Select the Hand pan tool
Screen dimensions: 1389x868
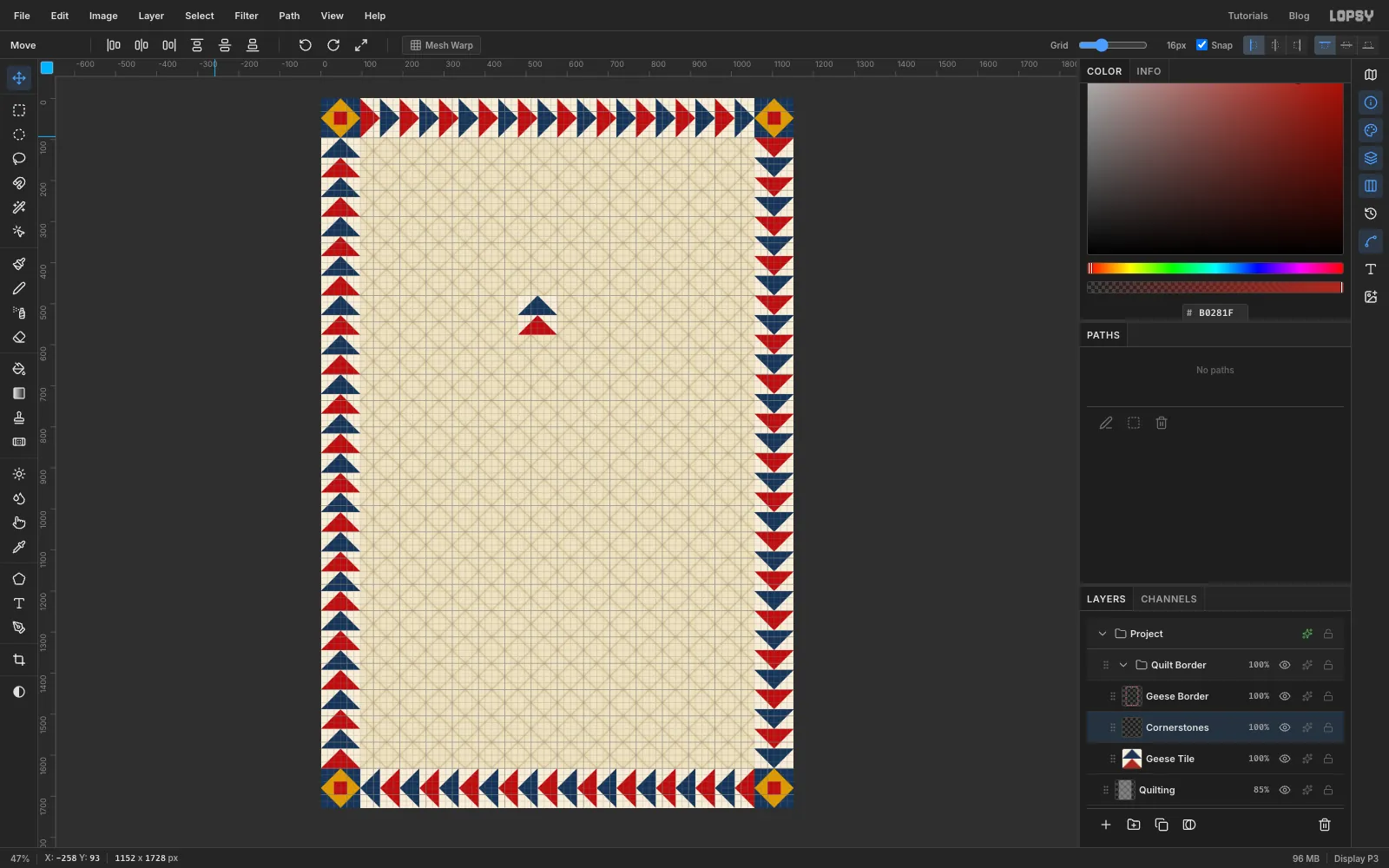(x=19, y=523)
